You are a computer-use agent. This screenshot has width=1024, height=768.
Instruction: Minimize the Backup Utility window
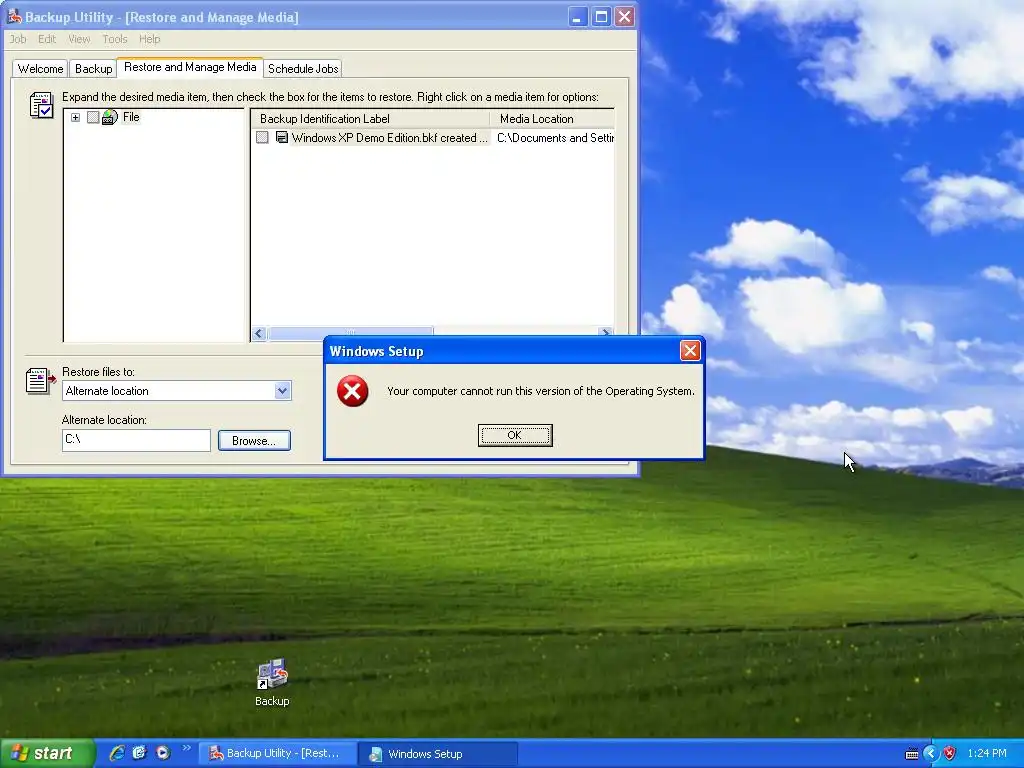(x=577, y=16)
